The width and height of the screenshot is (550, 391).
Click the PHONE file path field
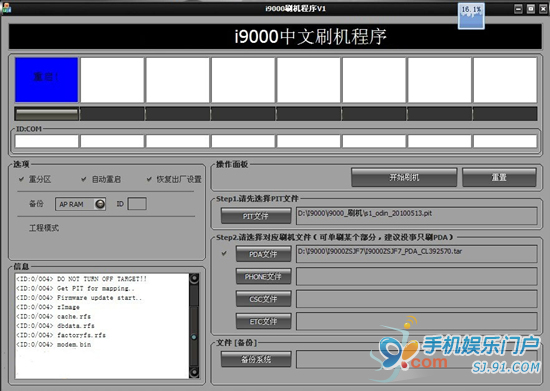click(417, 276)
